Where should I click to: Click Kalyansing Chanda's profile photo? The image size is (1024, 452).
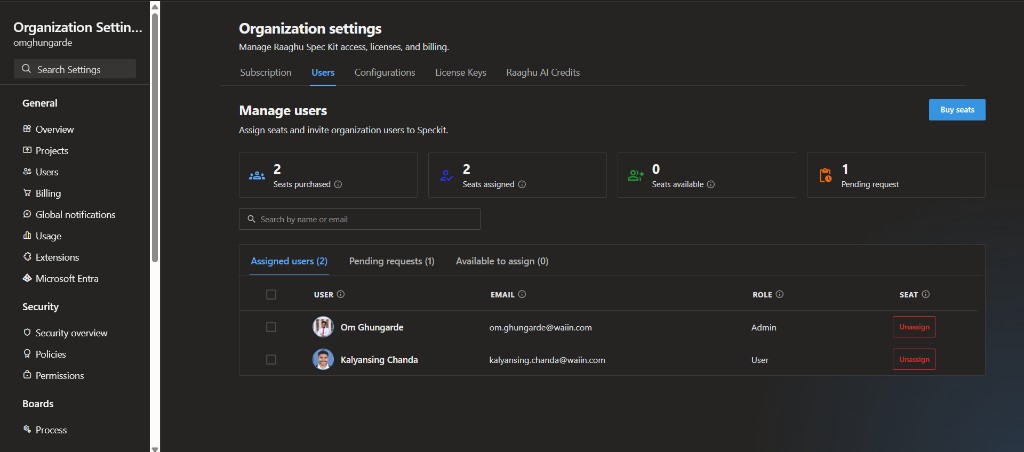coord(323,359)
